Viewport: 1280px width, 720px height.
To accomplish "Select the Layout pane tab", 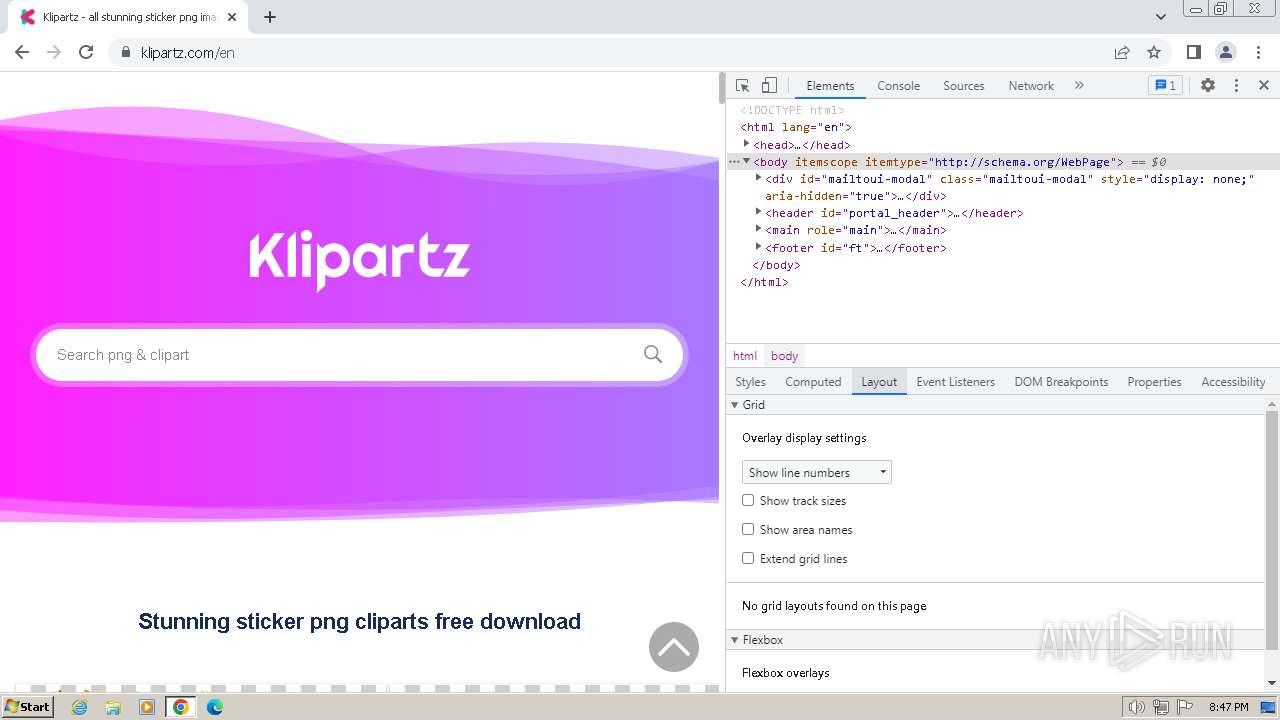I will [x=879, y=382].
